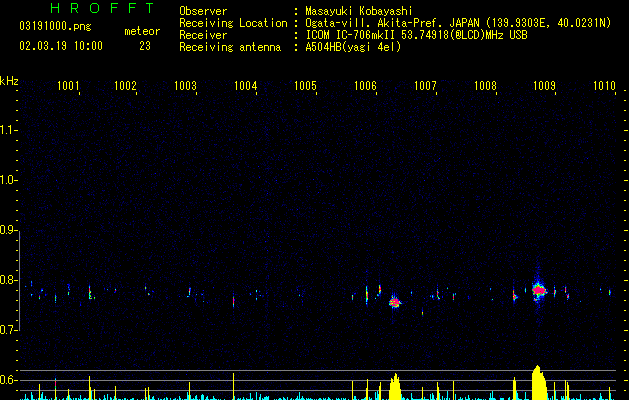This screenshot has height=400, width=629.
Task: Click the A504HB(yagi 4el) antenna text
Action: point(353,47)
